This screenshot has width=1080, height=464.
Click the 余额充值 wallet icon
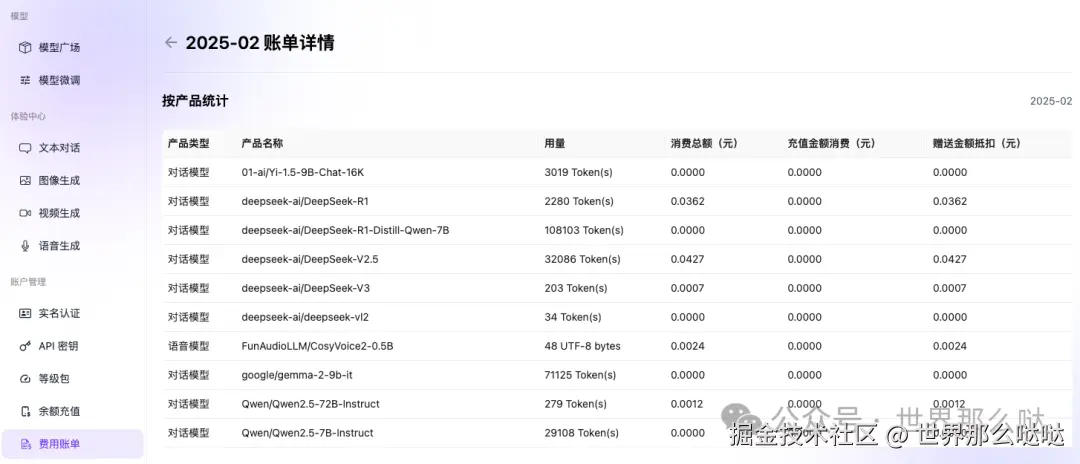coord(25,411)
